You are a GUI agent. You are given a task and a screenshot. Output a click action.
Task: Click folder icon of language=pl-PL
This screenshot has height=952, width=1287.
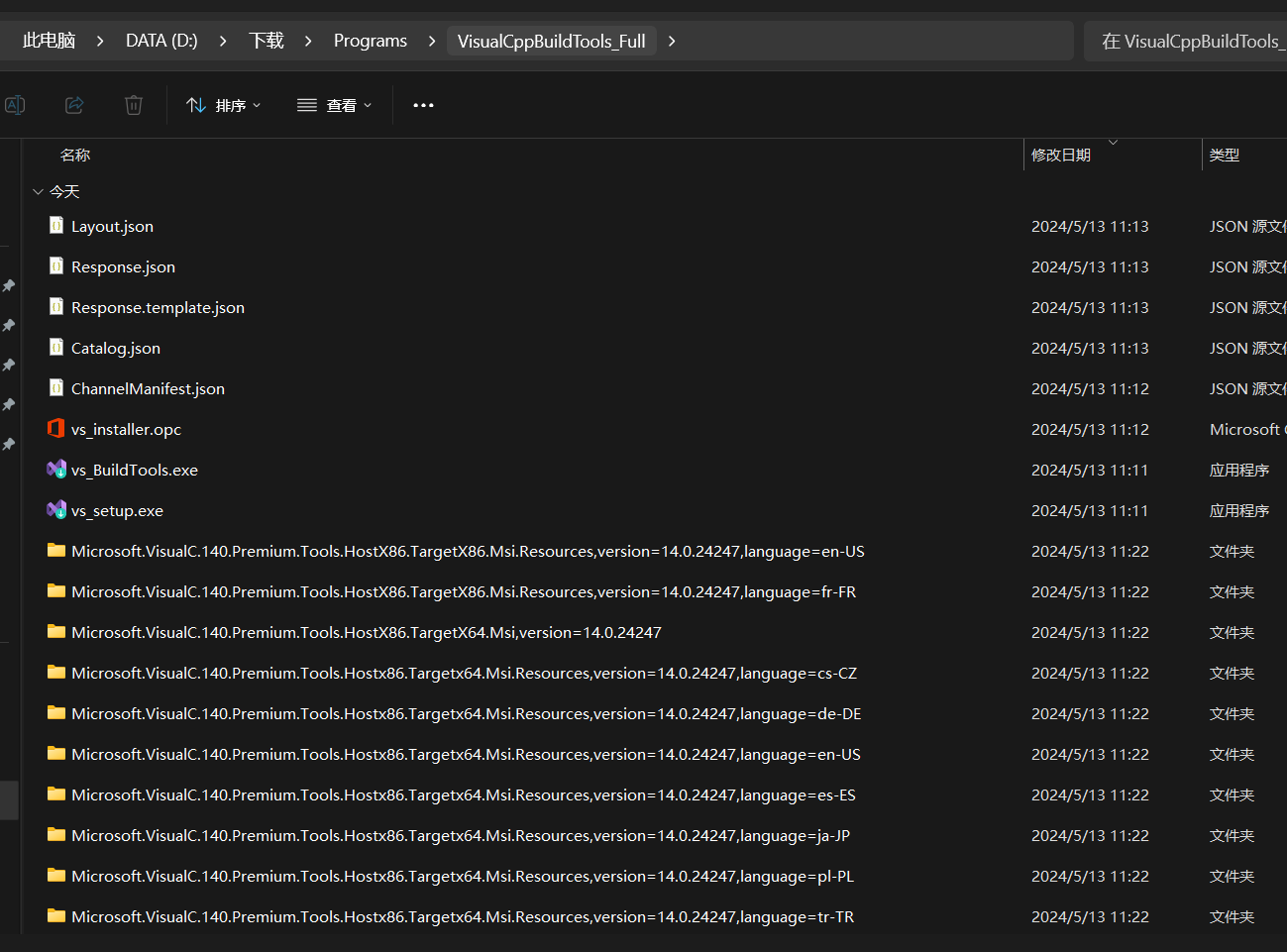[x=56, y=876]
